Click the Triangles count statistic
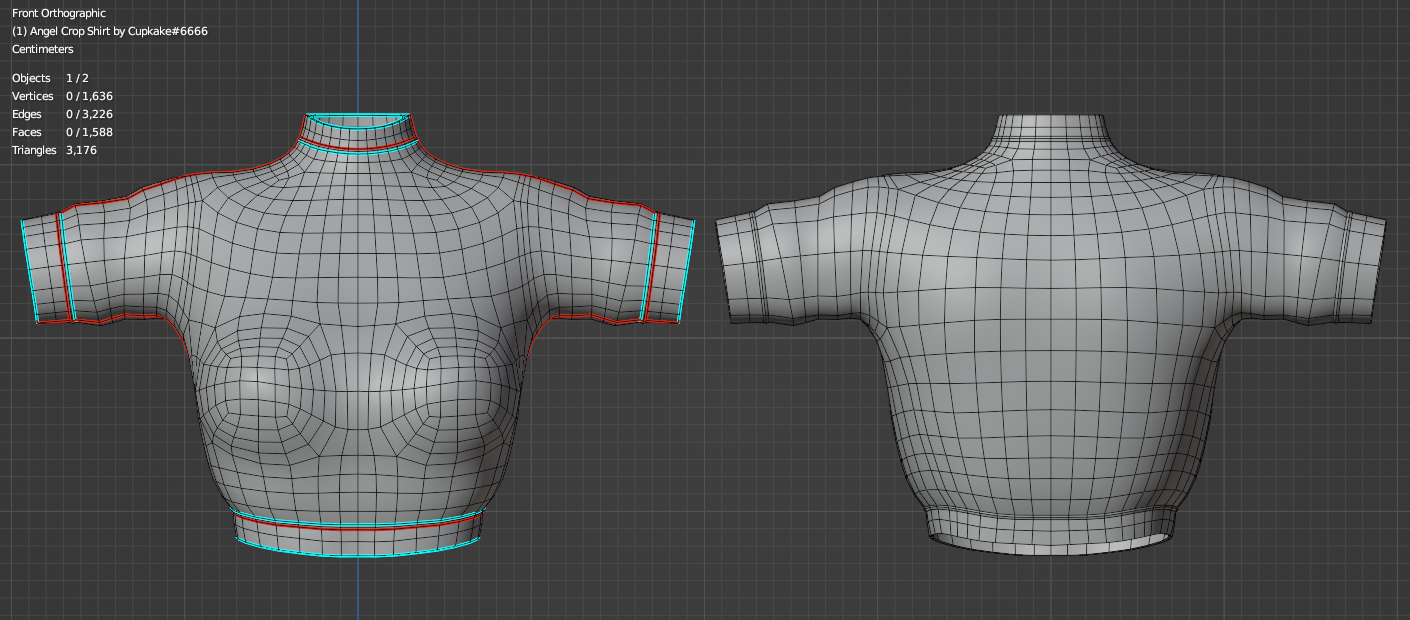1410x620 pixels. click(54, 150)
